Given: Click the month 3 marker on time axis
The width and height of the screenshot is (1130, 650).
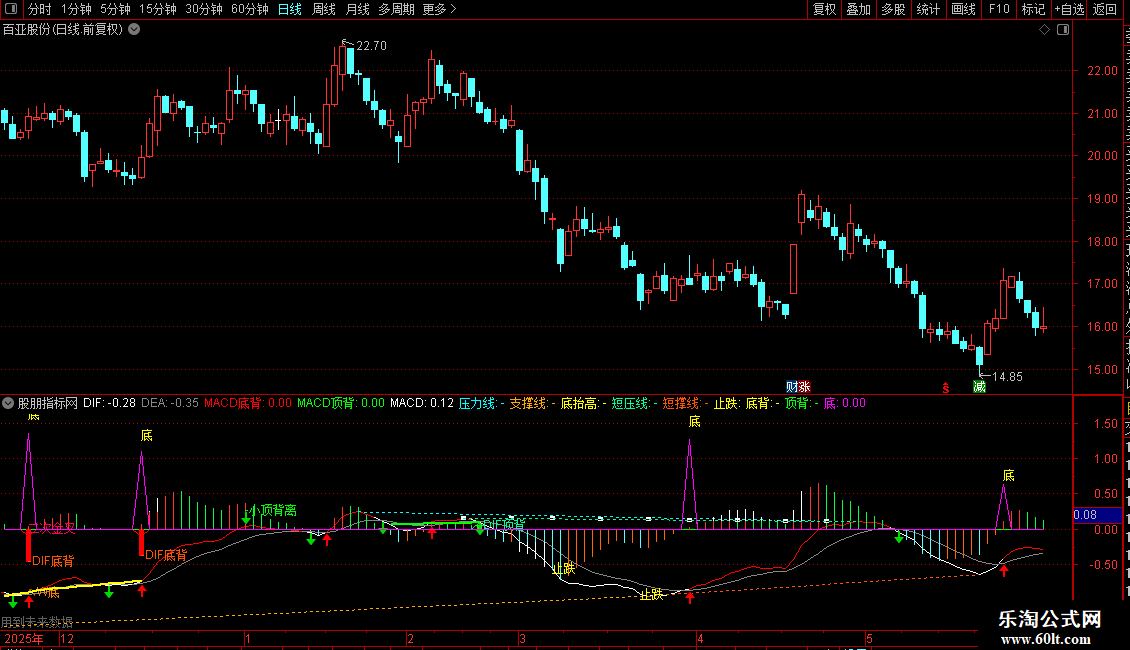Looking at the screenshot, I should (522, 638).
